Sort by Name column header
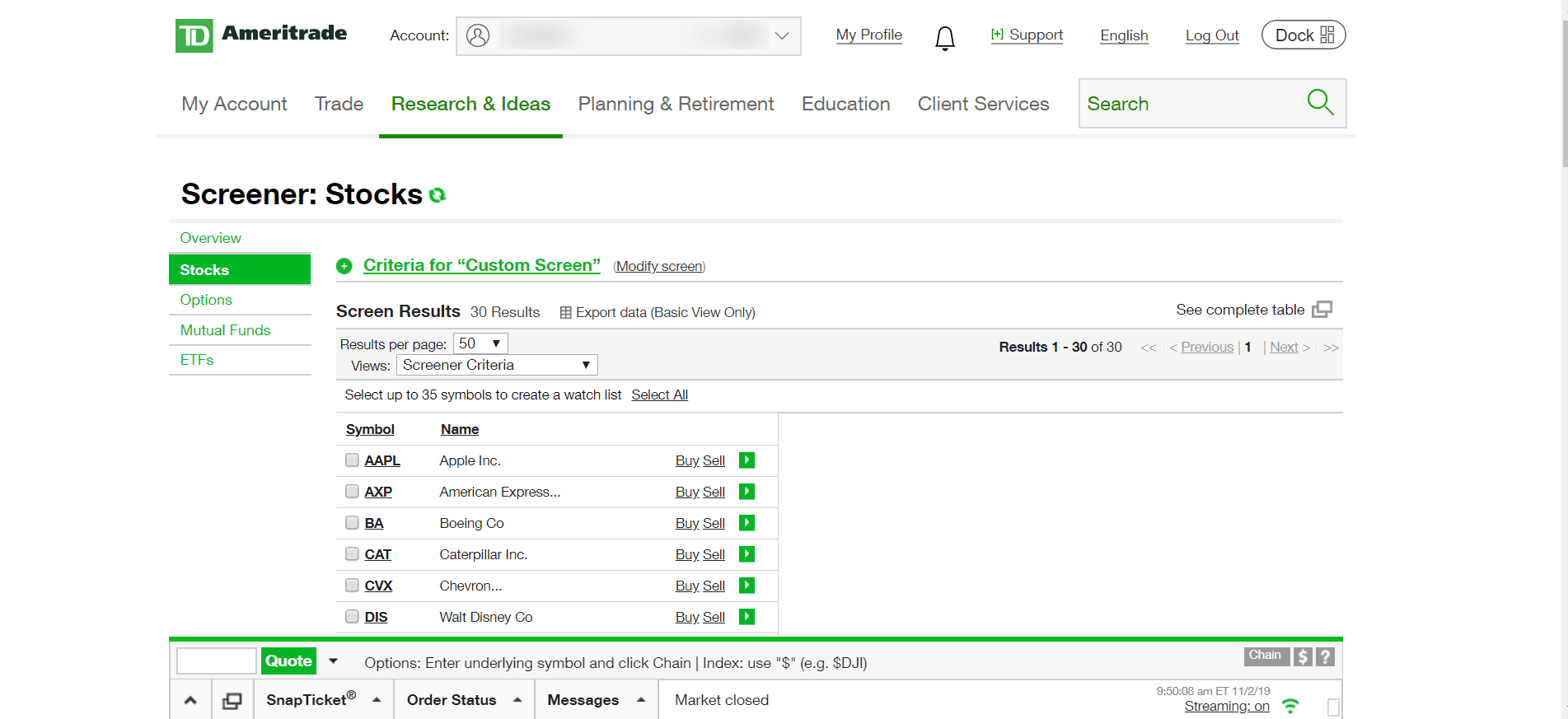Screen dimensions: 1568x719 [460, 429]
